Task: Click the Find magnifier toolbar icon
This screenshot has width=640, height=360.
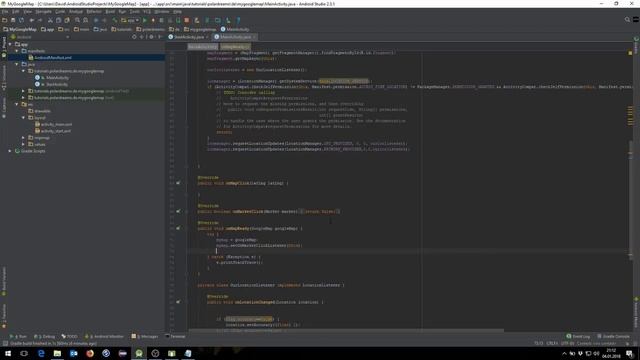Action: coord(77,20)
